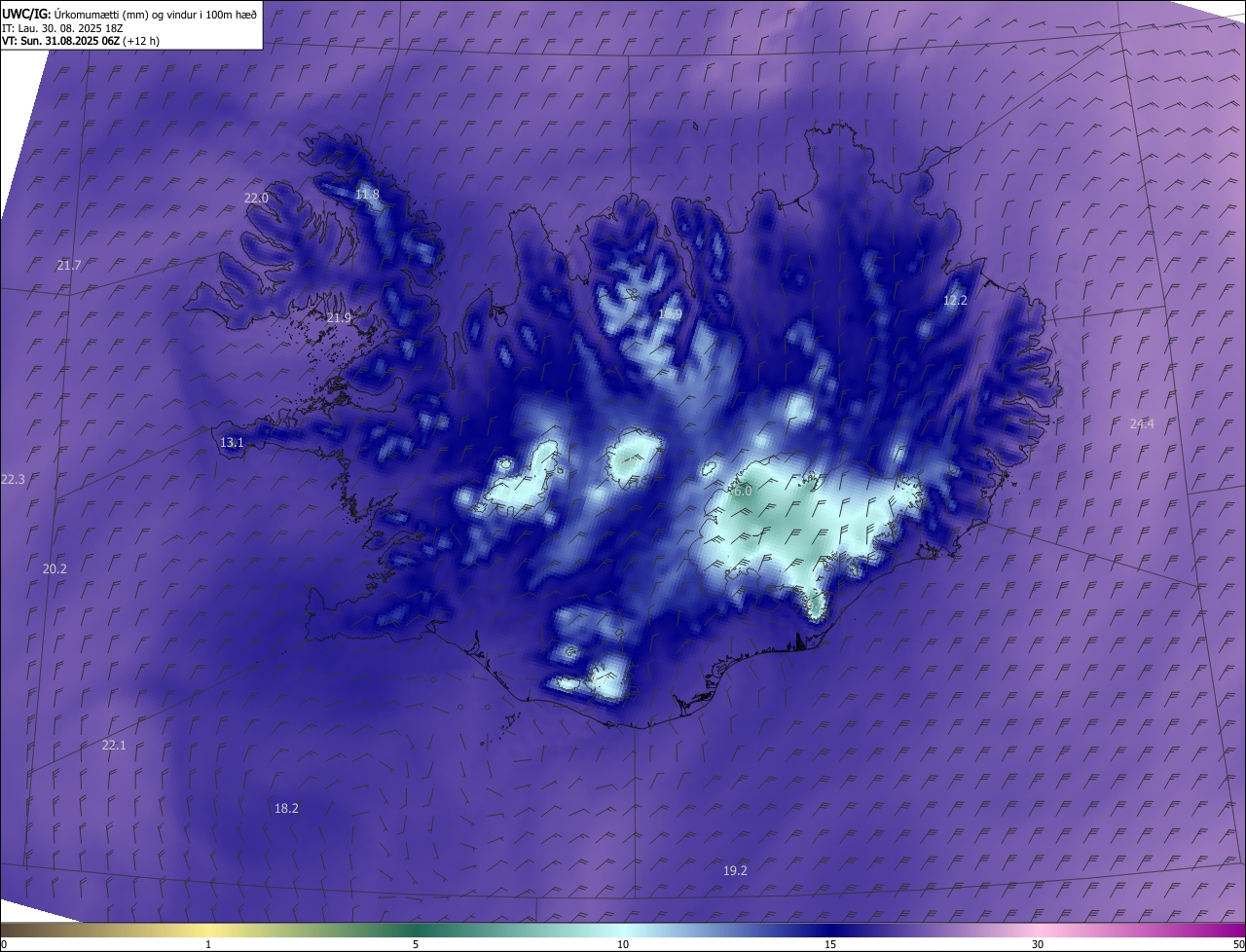Viewport: 1246px width, 952px height.
Task: Click the 22.0 value label on the map
Action: [256, 198]
